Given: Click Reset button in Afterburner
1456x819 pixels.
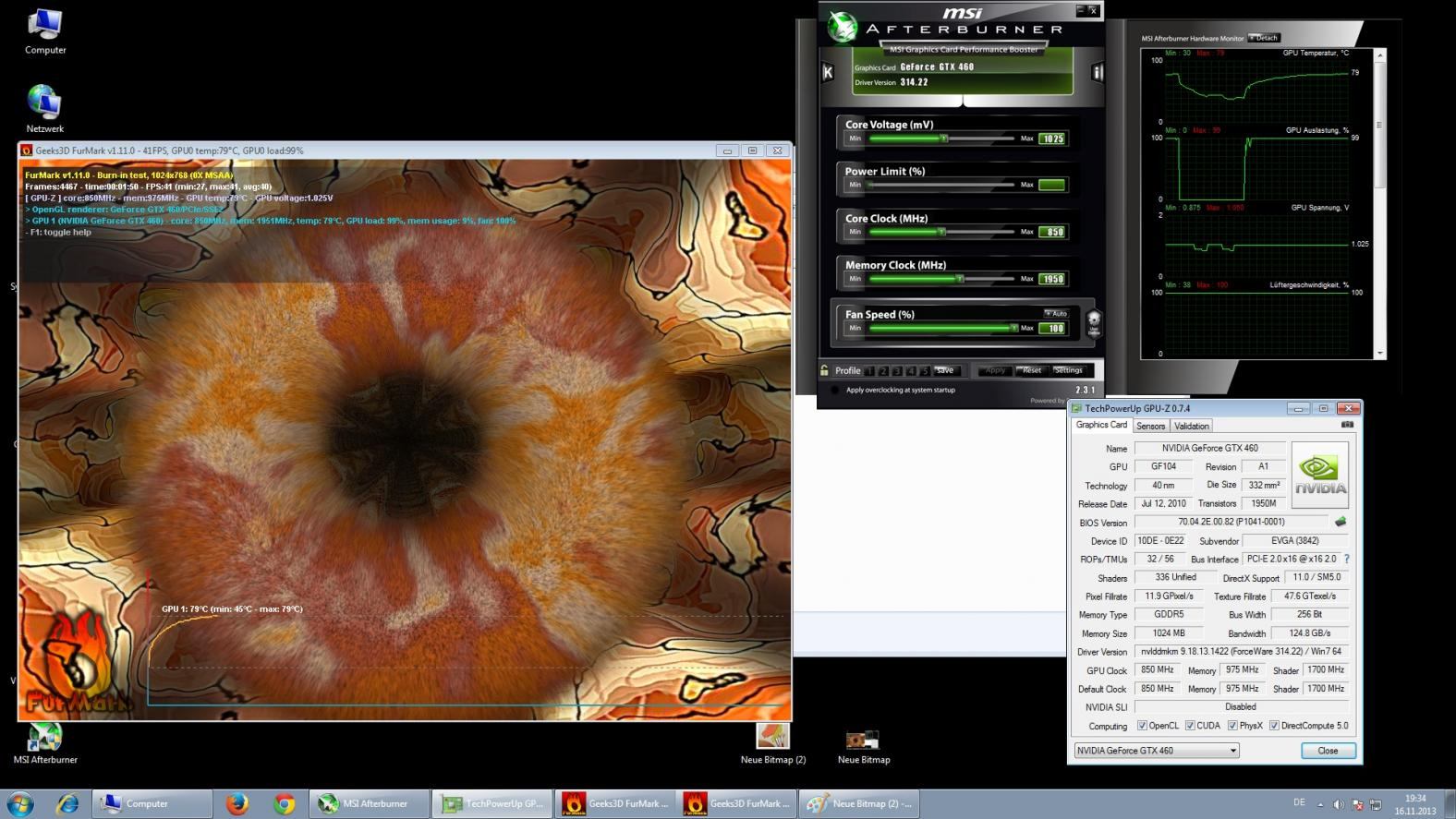Looking at the screenshot, I should [x=1032, y=370].
